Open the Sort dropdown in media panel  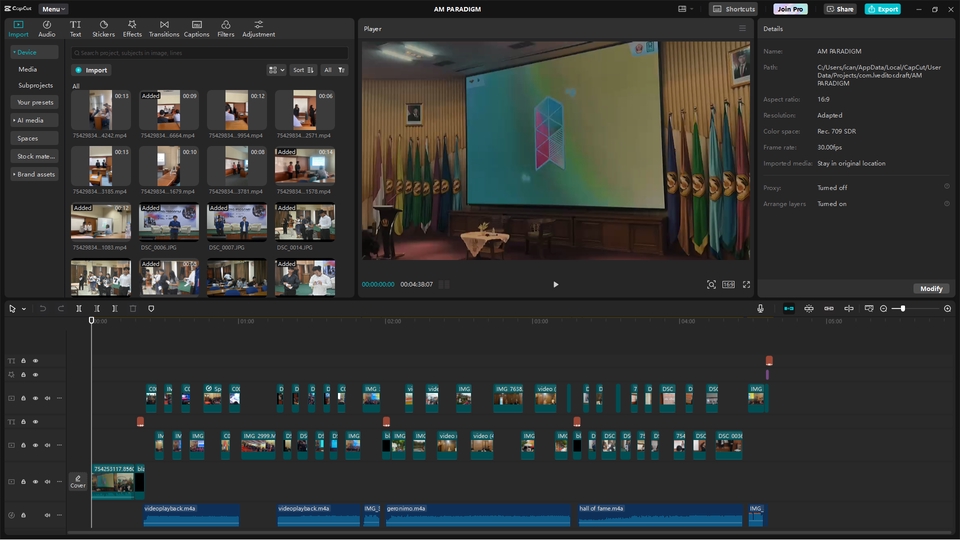coord(303,70)
